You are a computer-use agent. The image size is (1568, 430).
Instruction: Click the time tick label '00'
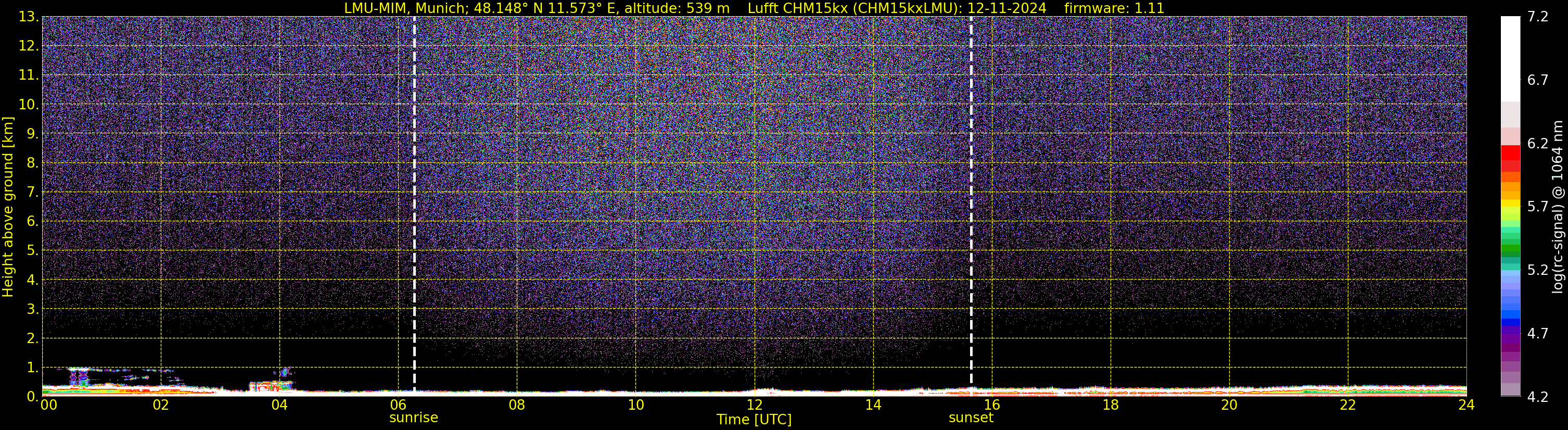pyautogui.click(x=48, y=405)
